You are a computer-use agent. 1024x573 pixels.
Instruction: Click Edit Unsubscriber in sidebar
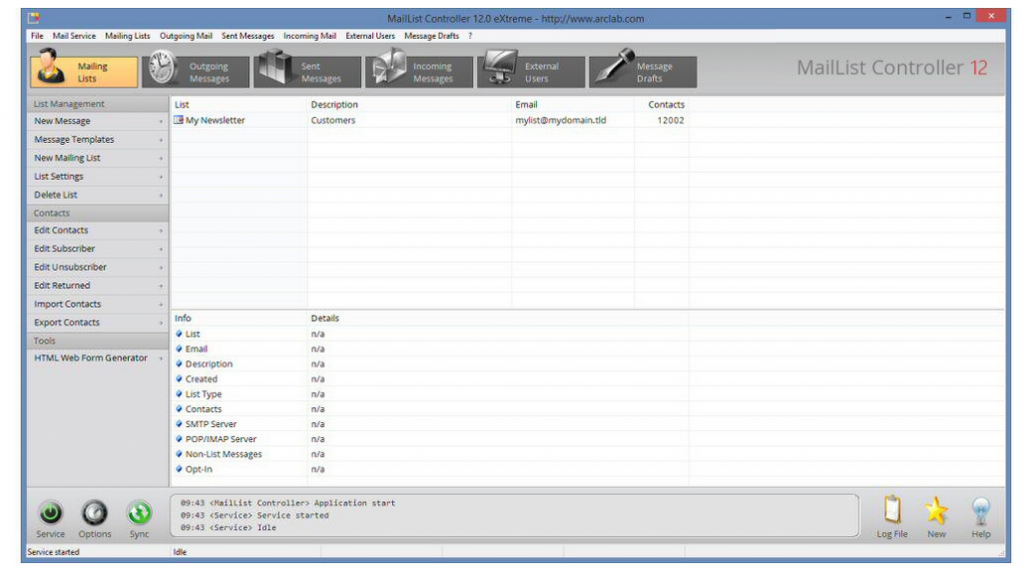click(x=70, y=267)
